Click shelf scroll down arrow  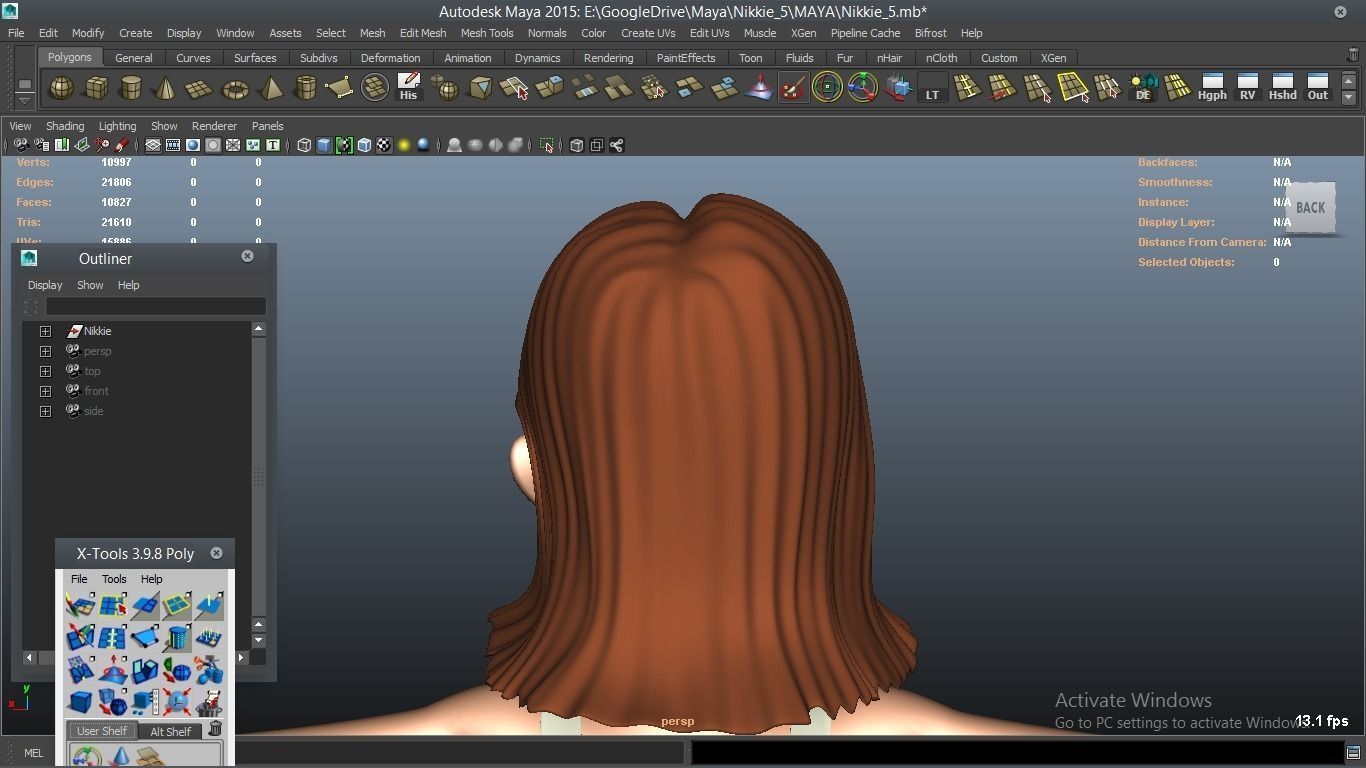tap(1349, 97)
